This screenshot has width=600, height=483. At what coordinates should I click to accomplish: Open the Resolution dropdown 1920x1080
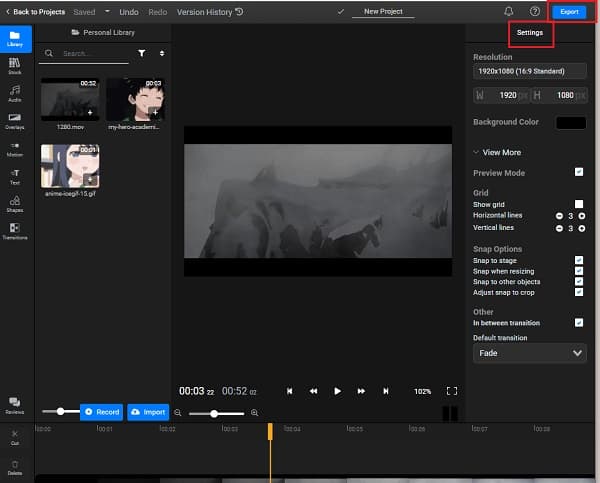pos(530,71)
